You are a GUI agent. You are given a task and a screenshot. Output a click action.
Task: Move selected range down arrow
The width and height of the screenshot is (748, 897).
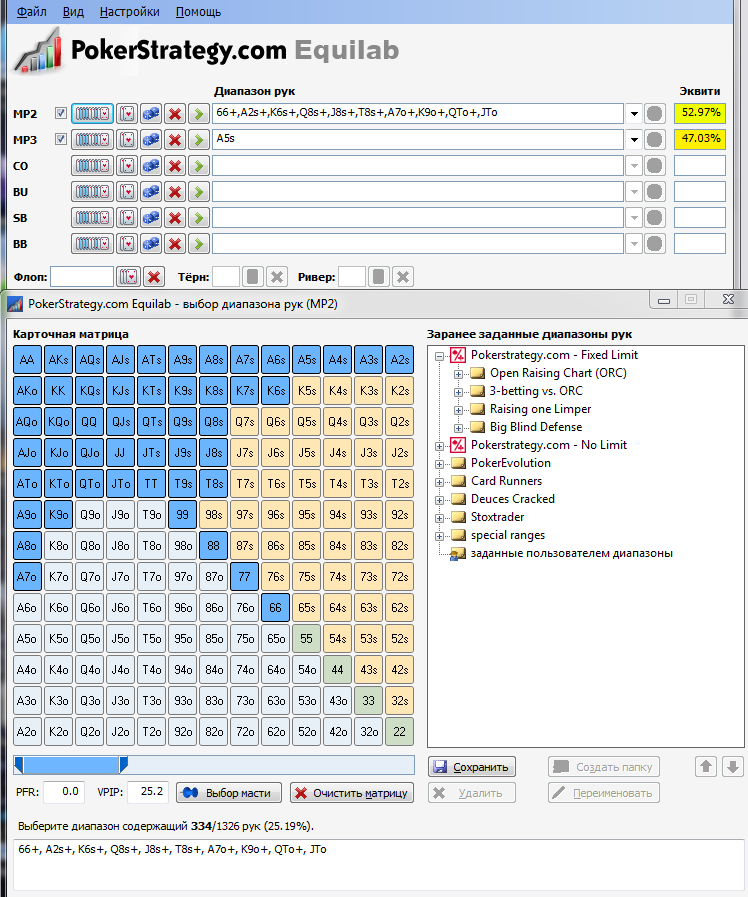coord(733,767)
